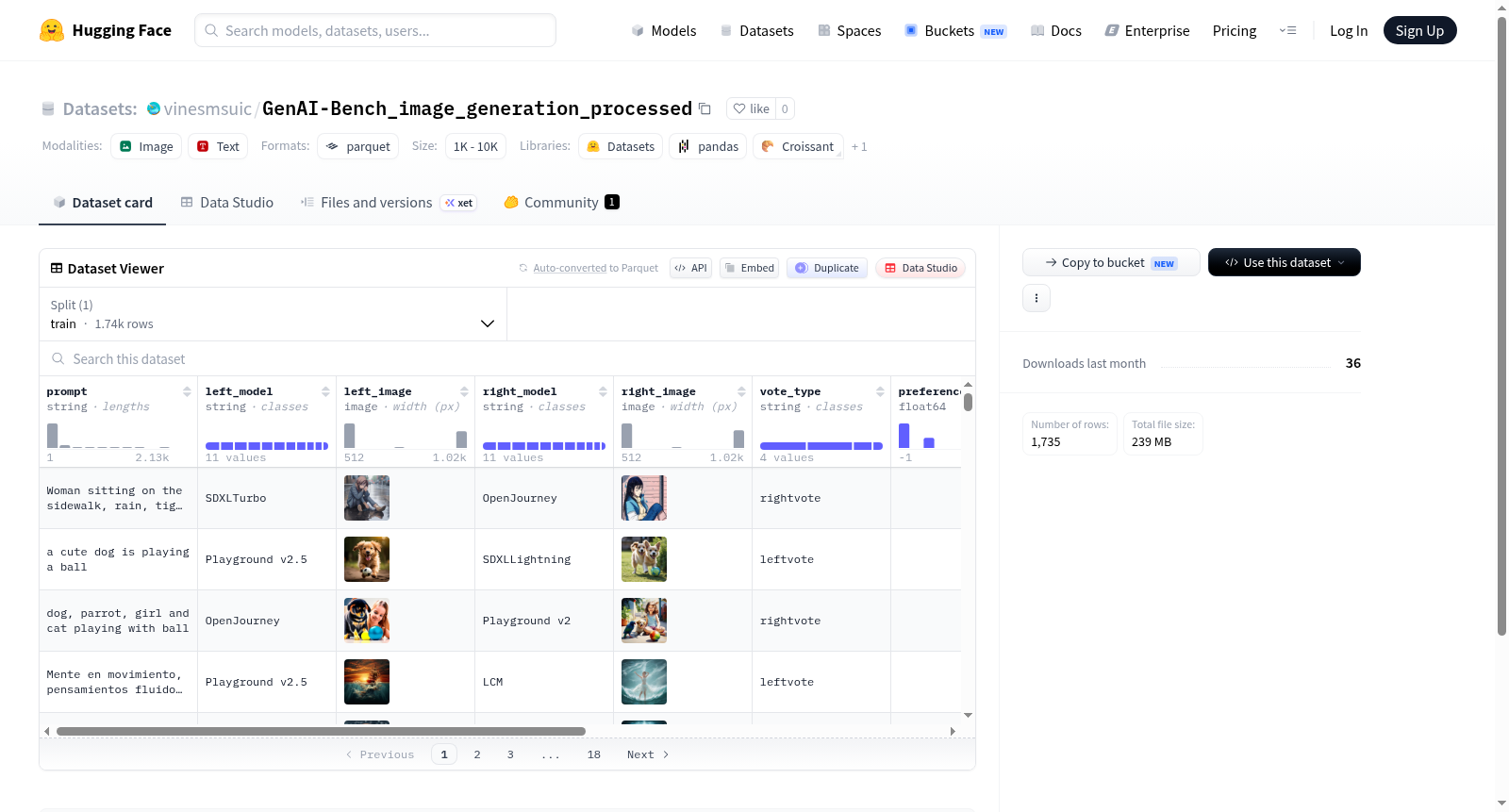
Task: Open the Enterprise page
Action: (x=1147, y=30)
